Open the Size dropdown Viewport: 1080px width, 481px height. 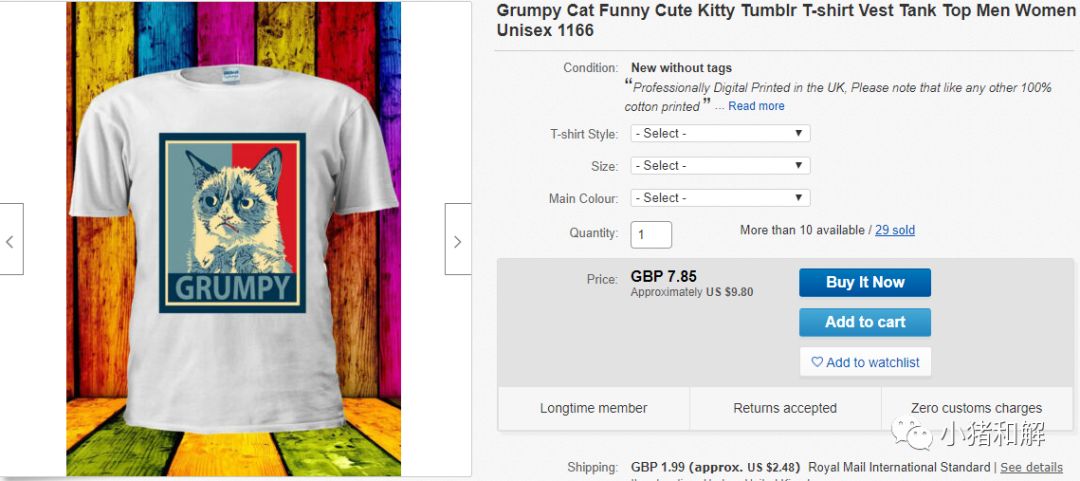pyautogui.click(x=720, y=165)
